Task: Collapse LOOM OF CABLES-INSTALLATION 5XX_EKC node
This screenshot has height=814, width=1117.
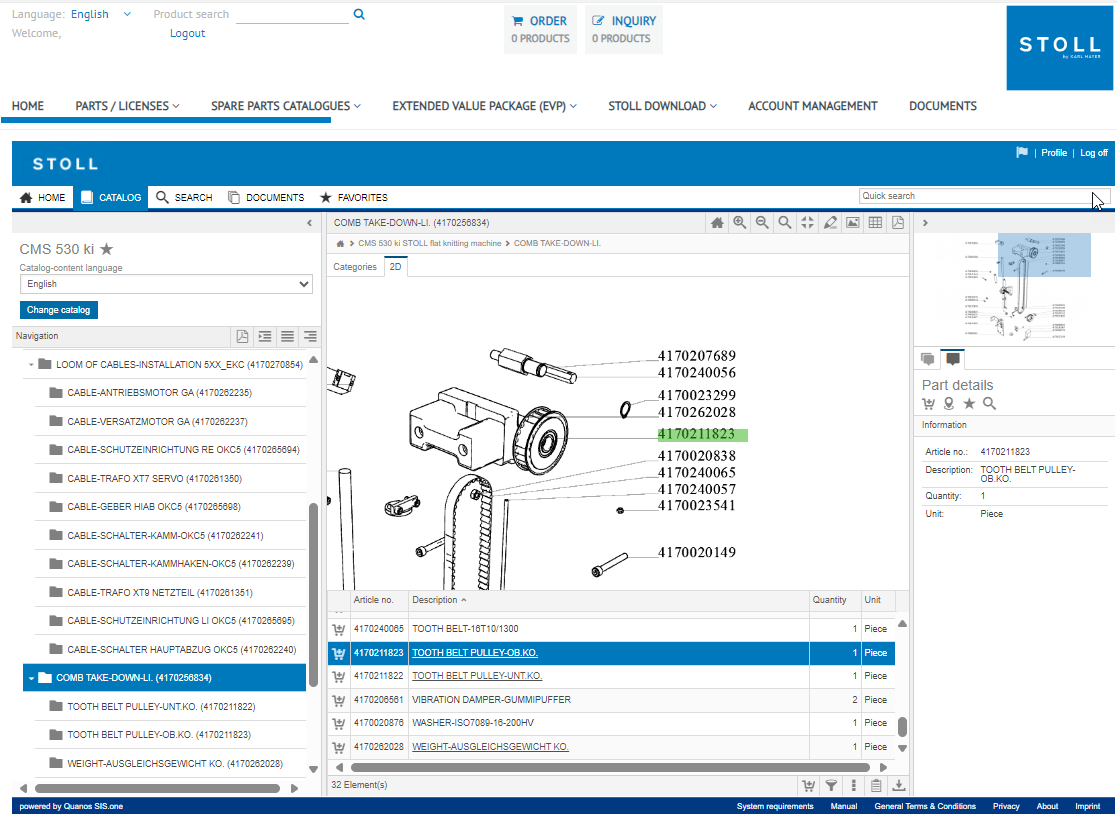Action: 31,365
